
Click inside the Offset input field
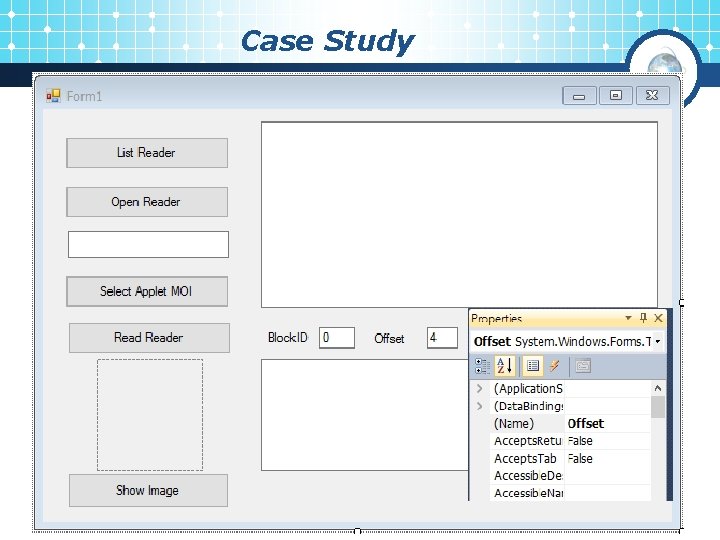pos(442,338)
